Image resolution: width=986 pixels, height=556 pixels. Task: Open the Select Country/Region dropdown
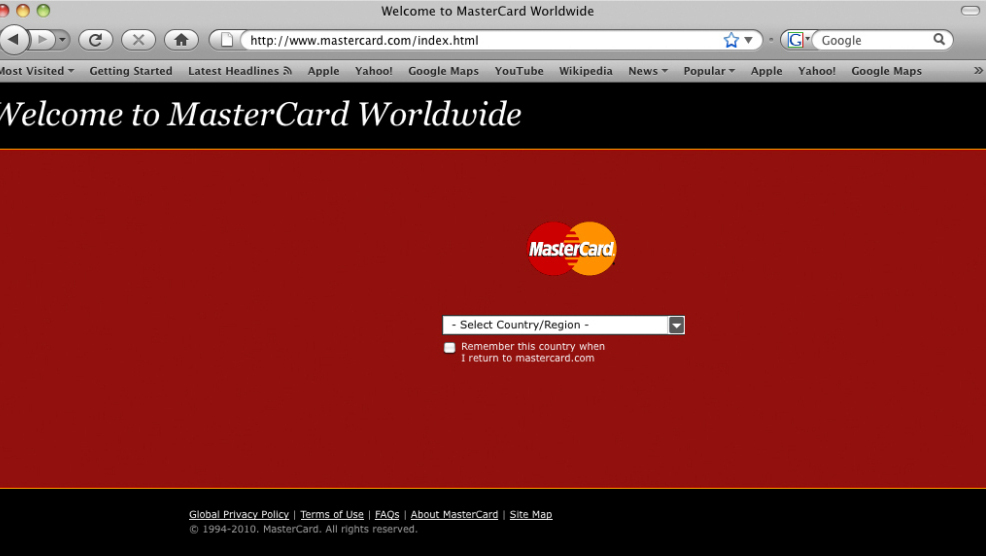563,325
